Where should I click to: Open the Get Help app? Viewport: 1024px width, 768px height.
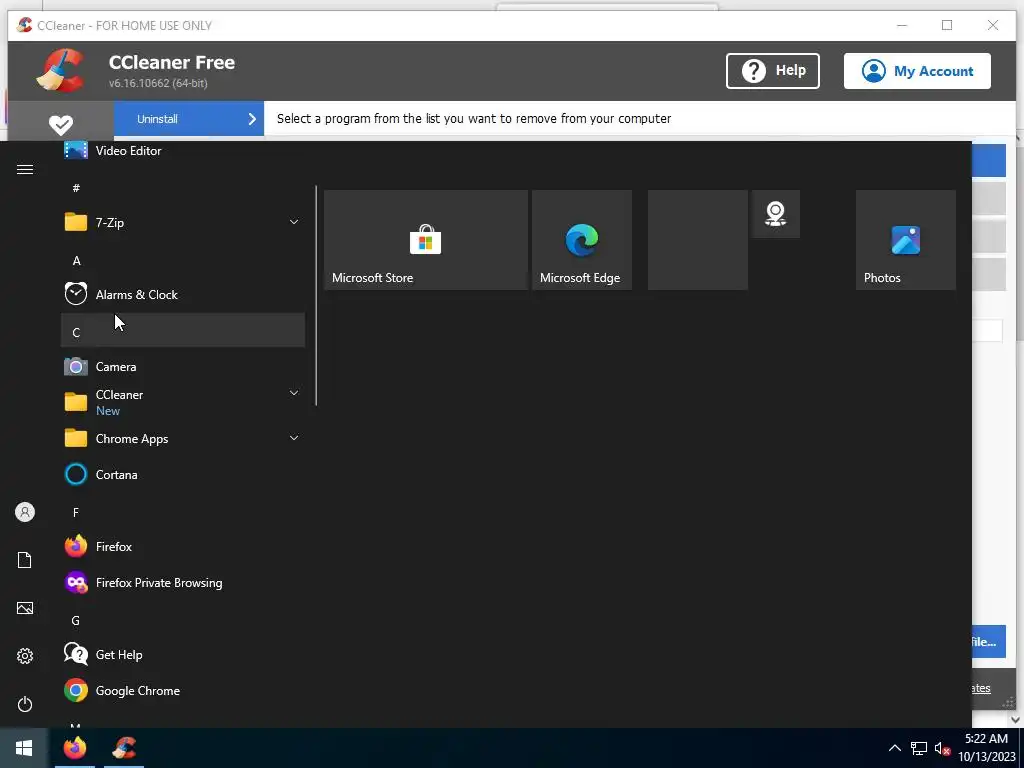(183, 654)
